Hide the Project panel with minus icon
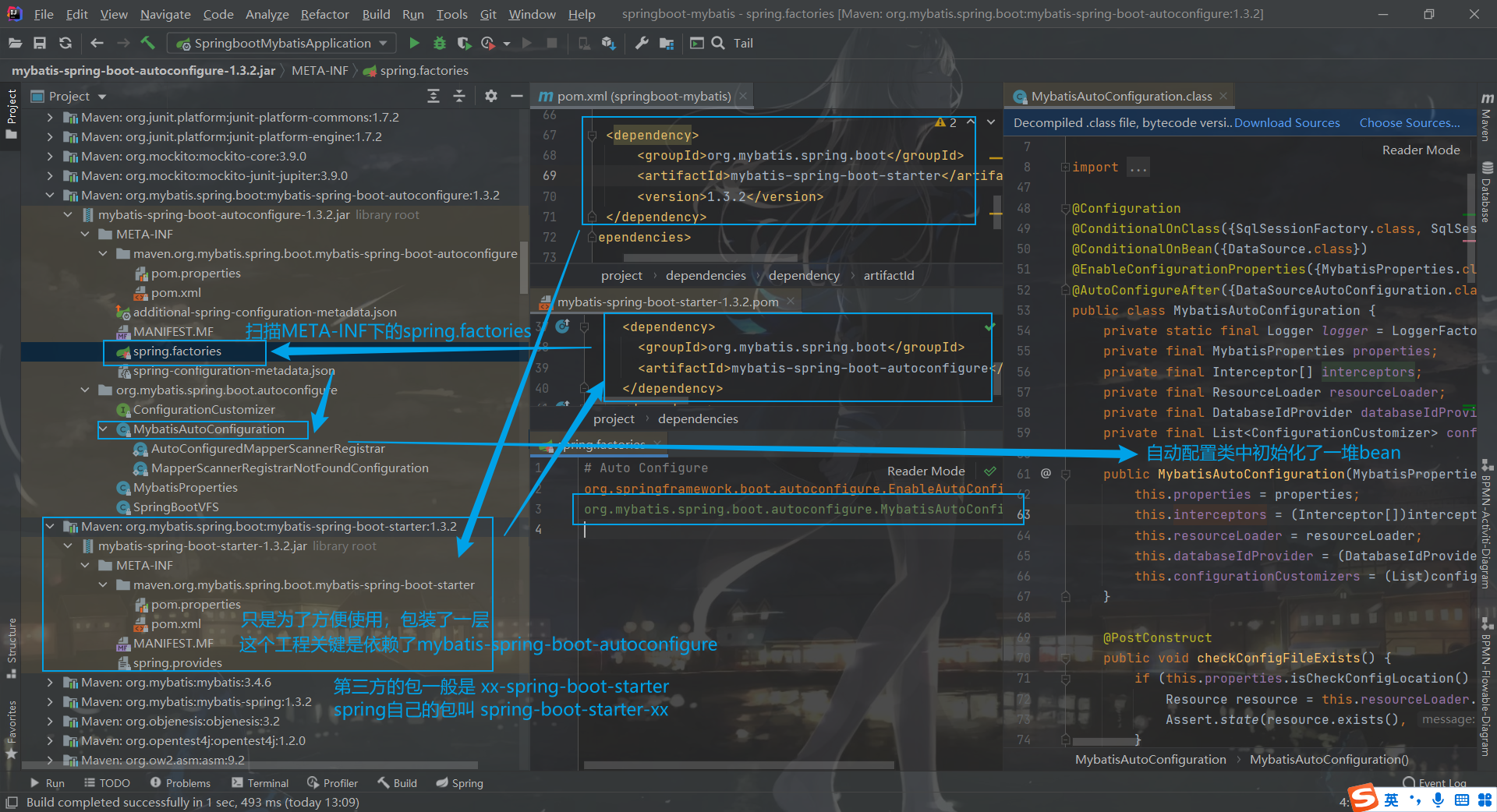 (516, 96)
